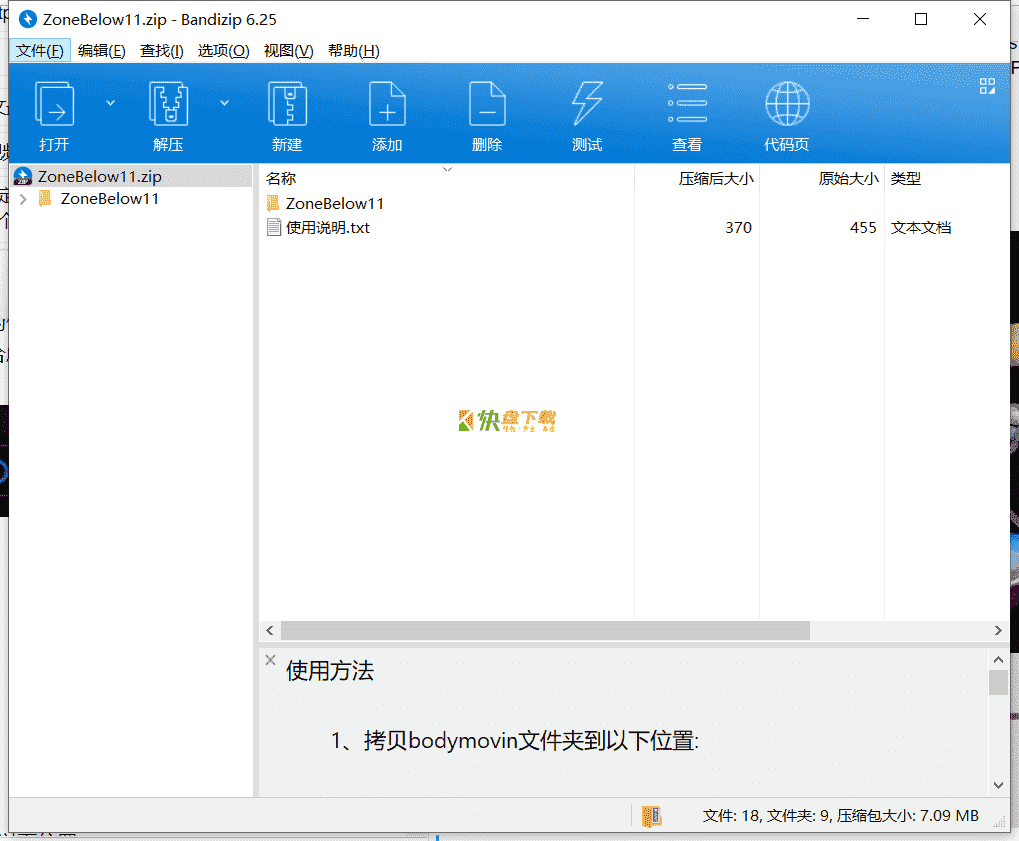This screenshot has height=841, width=1019.
Task: Click the 文本文档 type cell
Action: click(x=921, y=227)
